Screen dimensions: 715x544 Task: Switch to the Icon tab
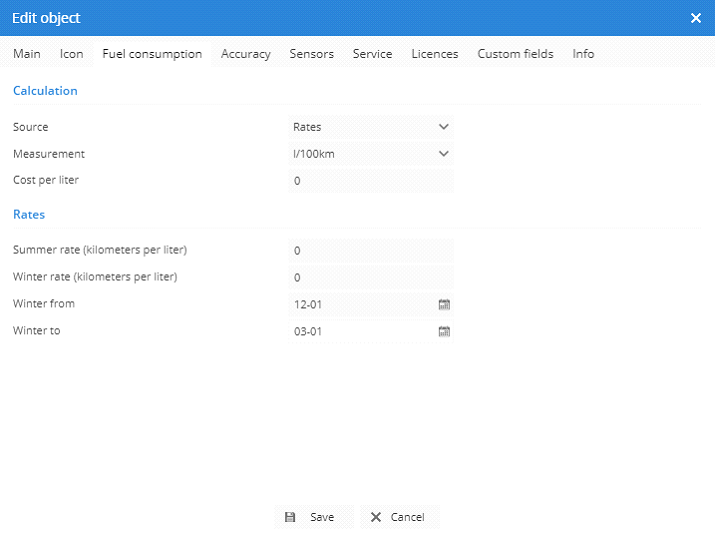click(72, 54)
